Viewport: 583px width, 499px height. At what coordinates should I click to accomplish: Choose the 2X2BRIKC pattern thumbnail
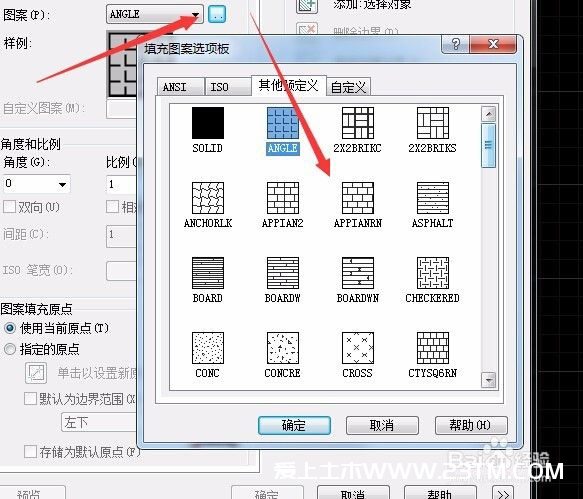click(x=358, y=123)
